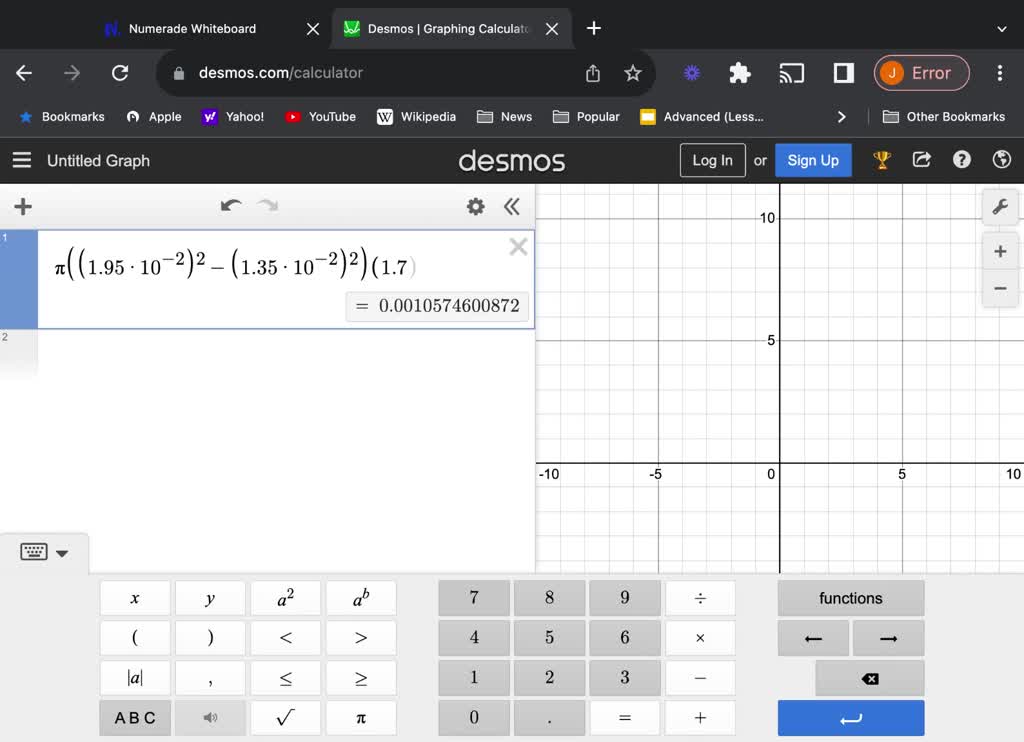
Task: Open the functions keypad menu
Action: click(x=850, y=598)
